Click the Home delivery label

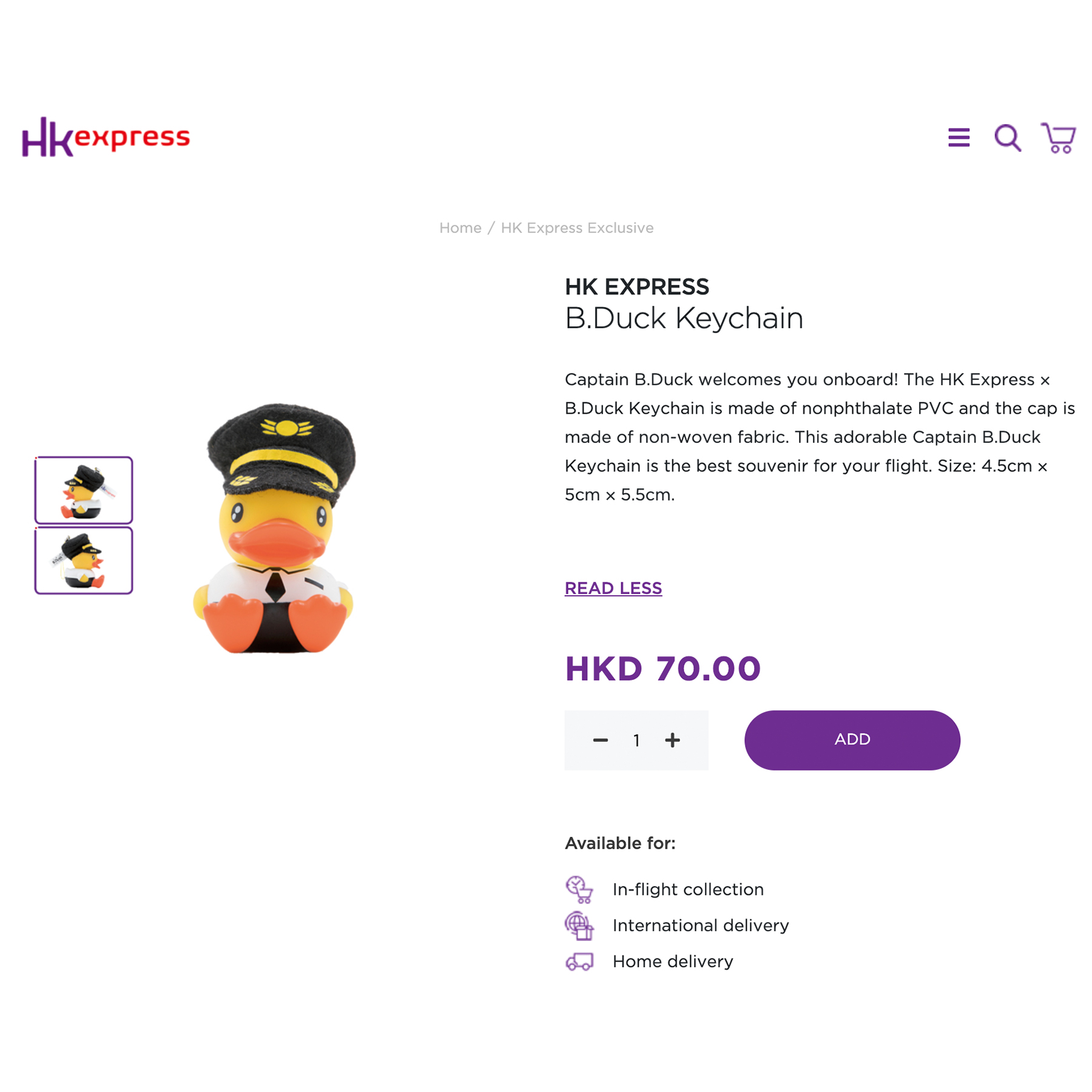click(x=673, y=962)
